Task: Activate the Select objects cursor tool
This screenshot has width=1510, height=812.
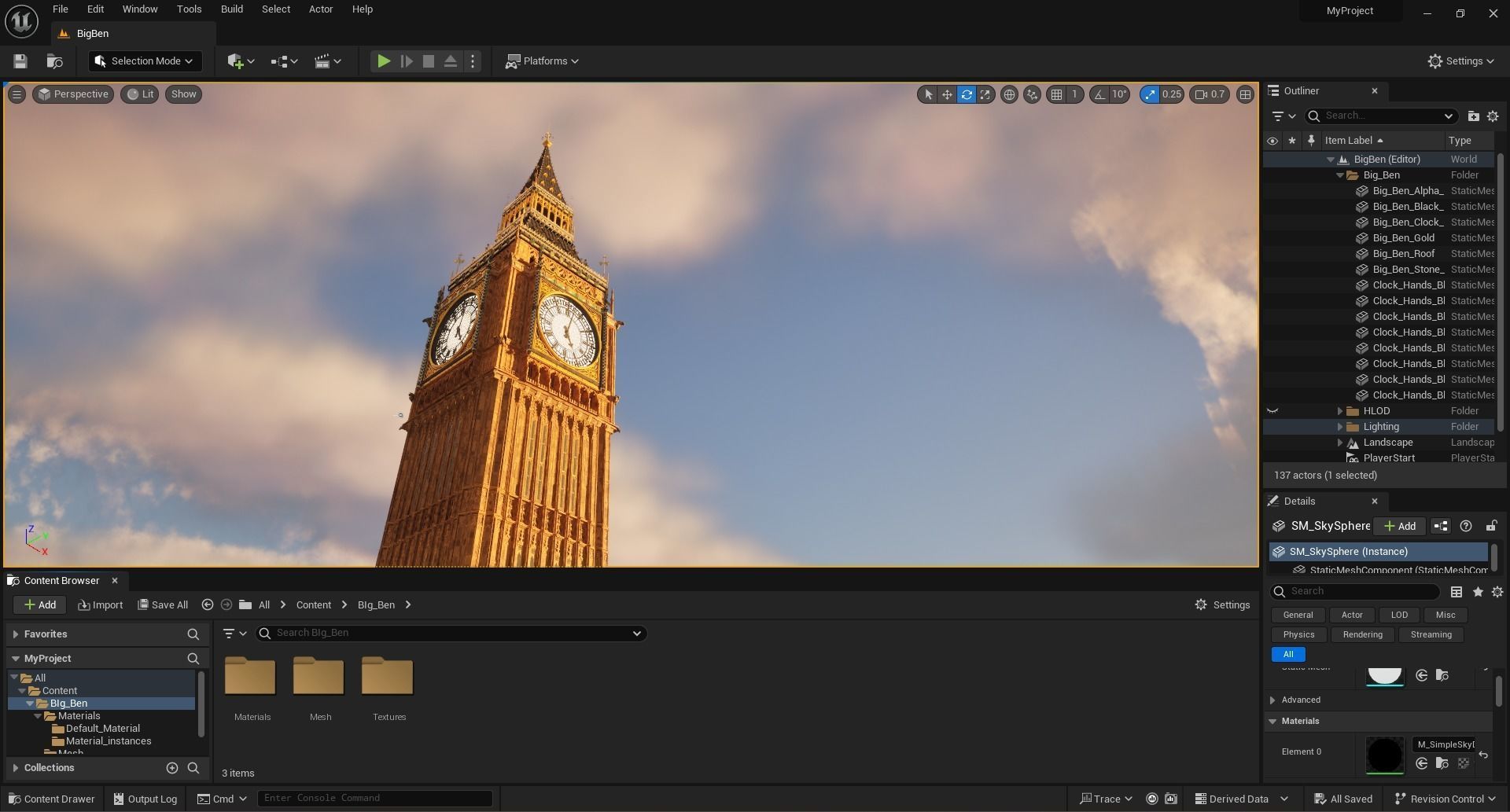Action: tap(928, 94)
